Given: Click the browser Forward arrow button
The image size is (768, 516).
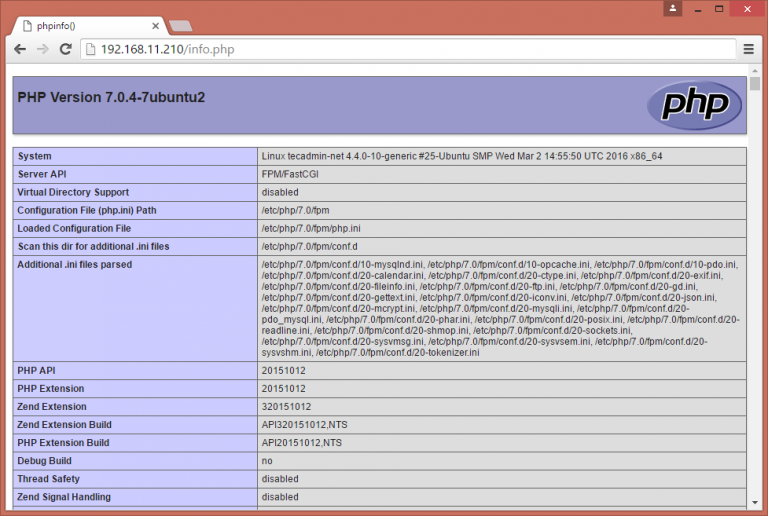Looking at the screenshot, I should pos(42,48).
